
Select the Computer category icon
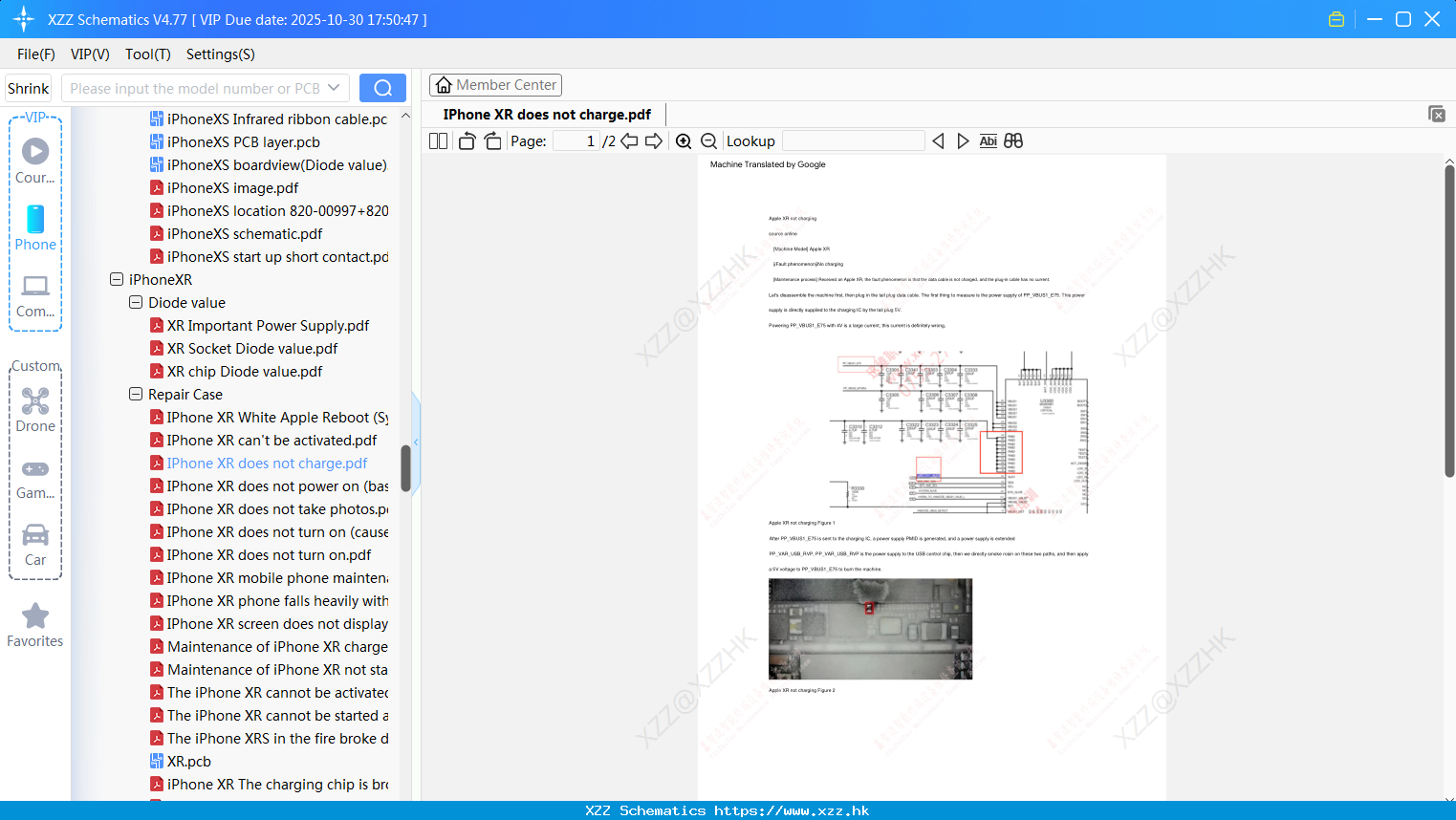35,295
